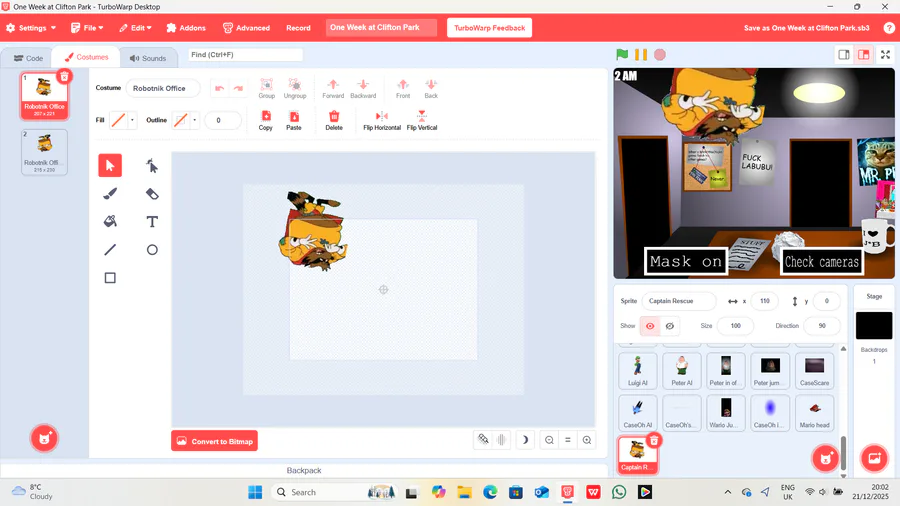This screenshot has height=506, width=900.
Task: Select the Reshape tool
Action: (152, 165)
